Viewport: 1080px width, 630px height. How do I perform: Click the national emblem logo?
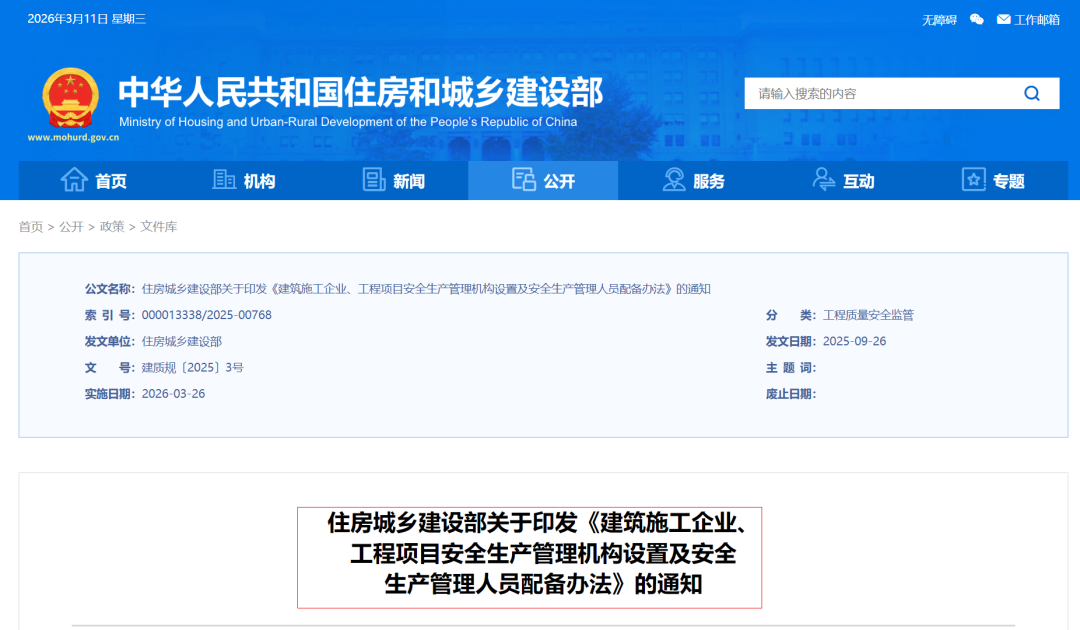[x=70, y=98]
